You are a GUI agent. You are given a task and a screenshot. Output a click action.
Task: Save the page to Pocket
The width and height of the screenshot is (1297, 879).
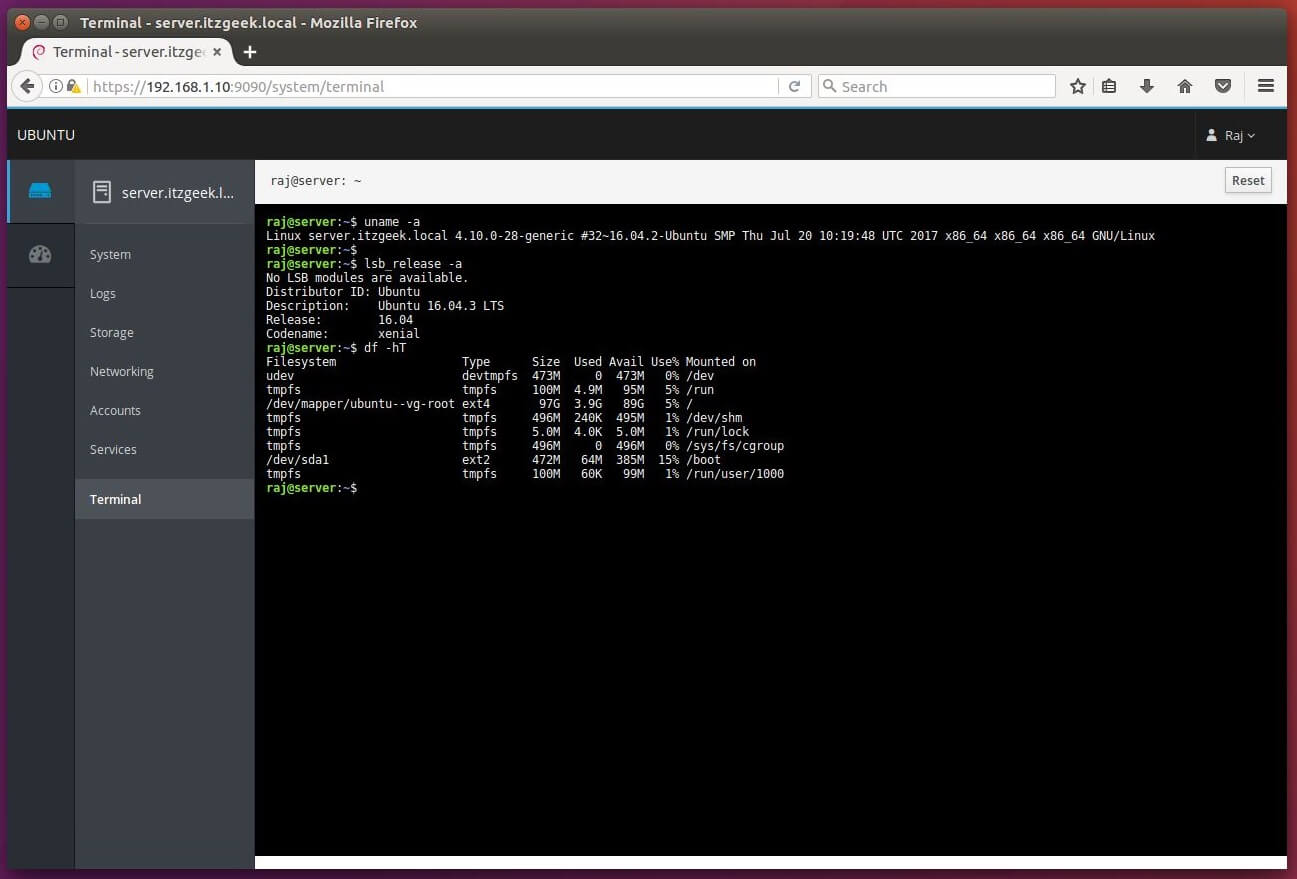pos(1222,86)
